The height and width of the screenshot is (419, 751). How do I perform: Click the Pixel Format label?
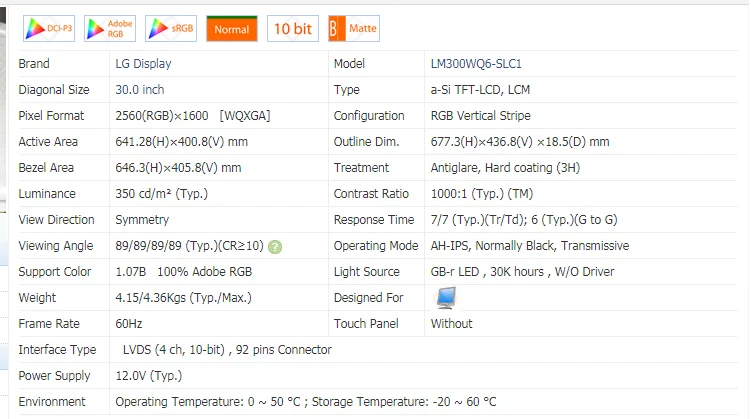point(51,115)
